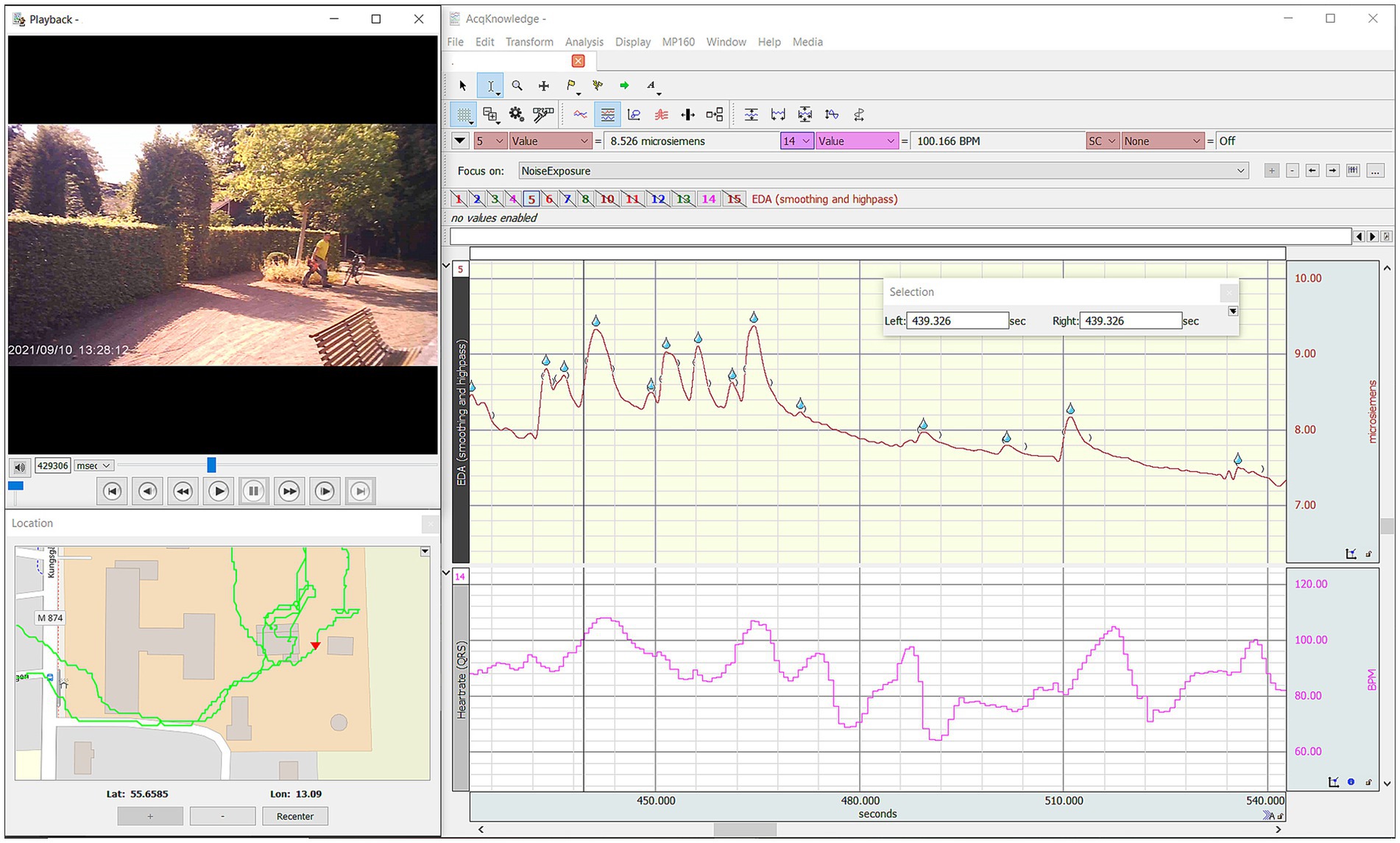Screen dimensions: 1400x843
Task: Step one frame backward in Playback
Action: tap(148, 492)
